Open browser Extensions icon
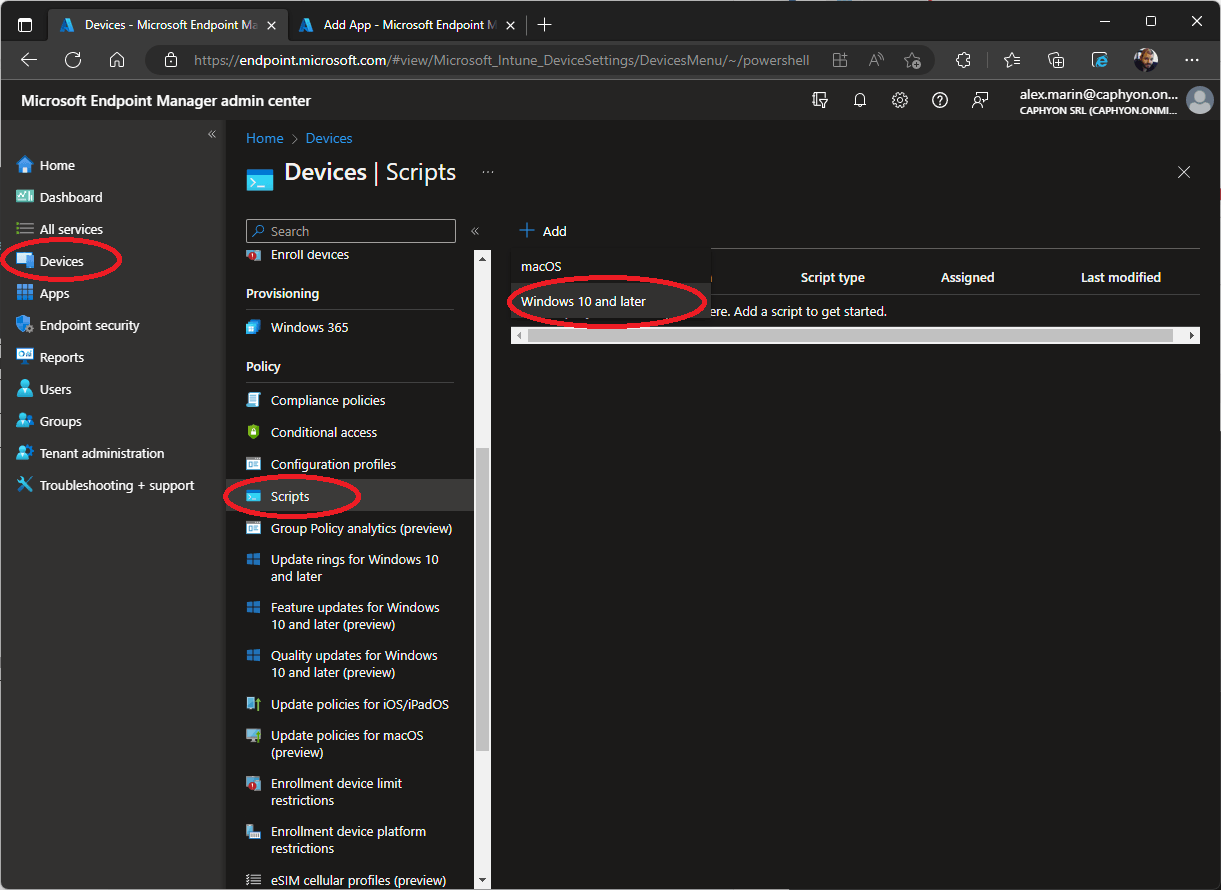The height and width of the screenshot is (890, 1221). click(x=963, y=60)
